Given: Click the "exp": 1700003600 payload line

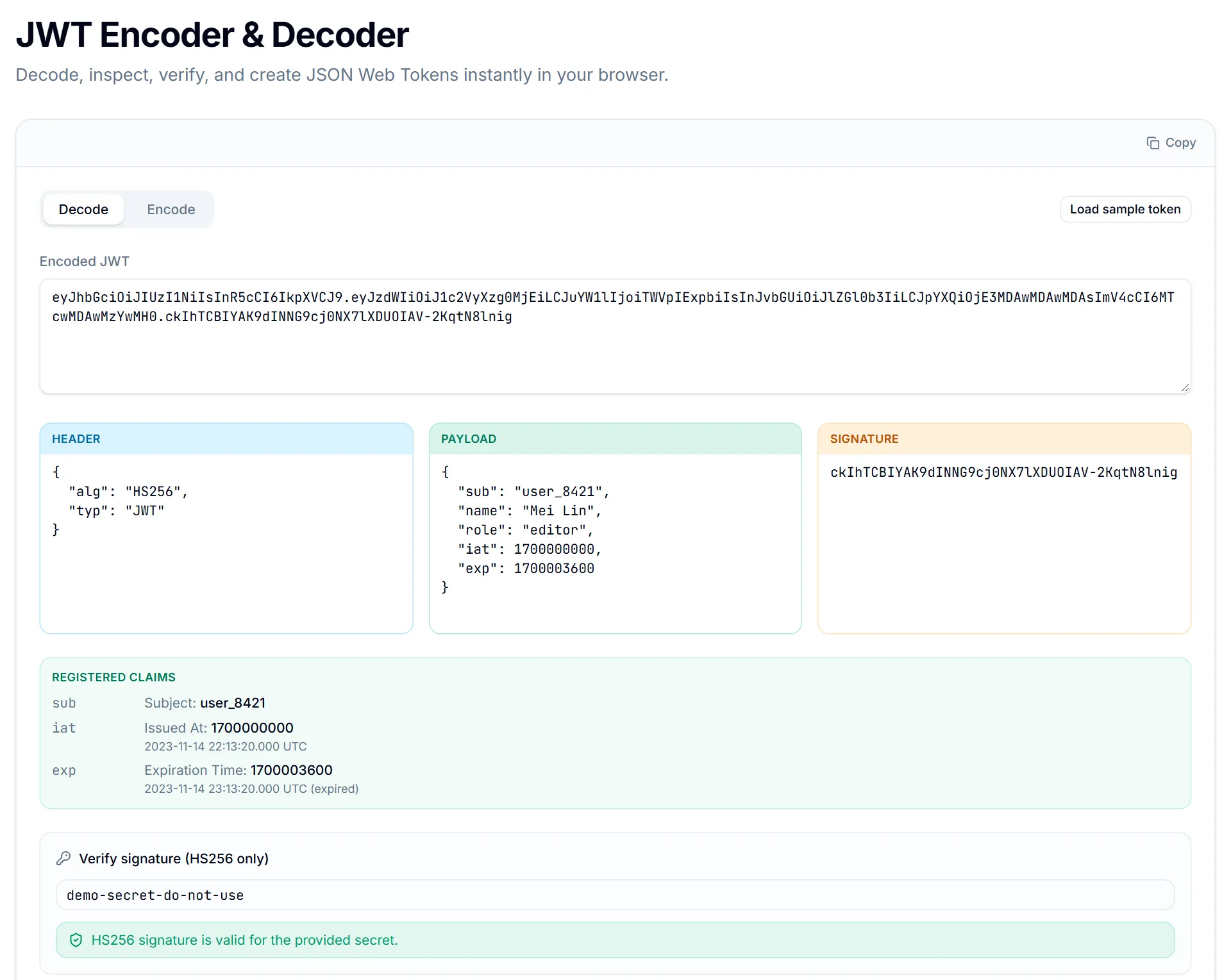Looking at the screenshot, I should click(526, 569).
